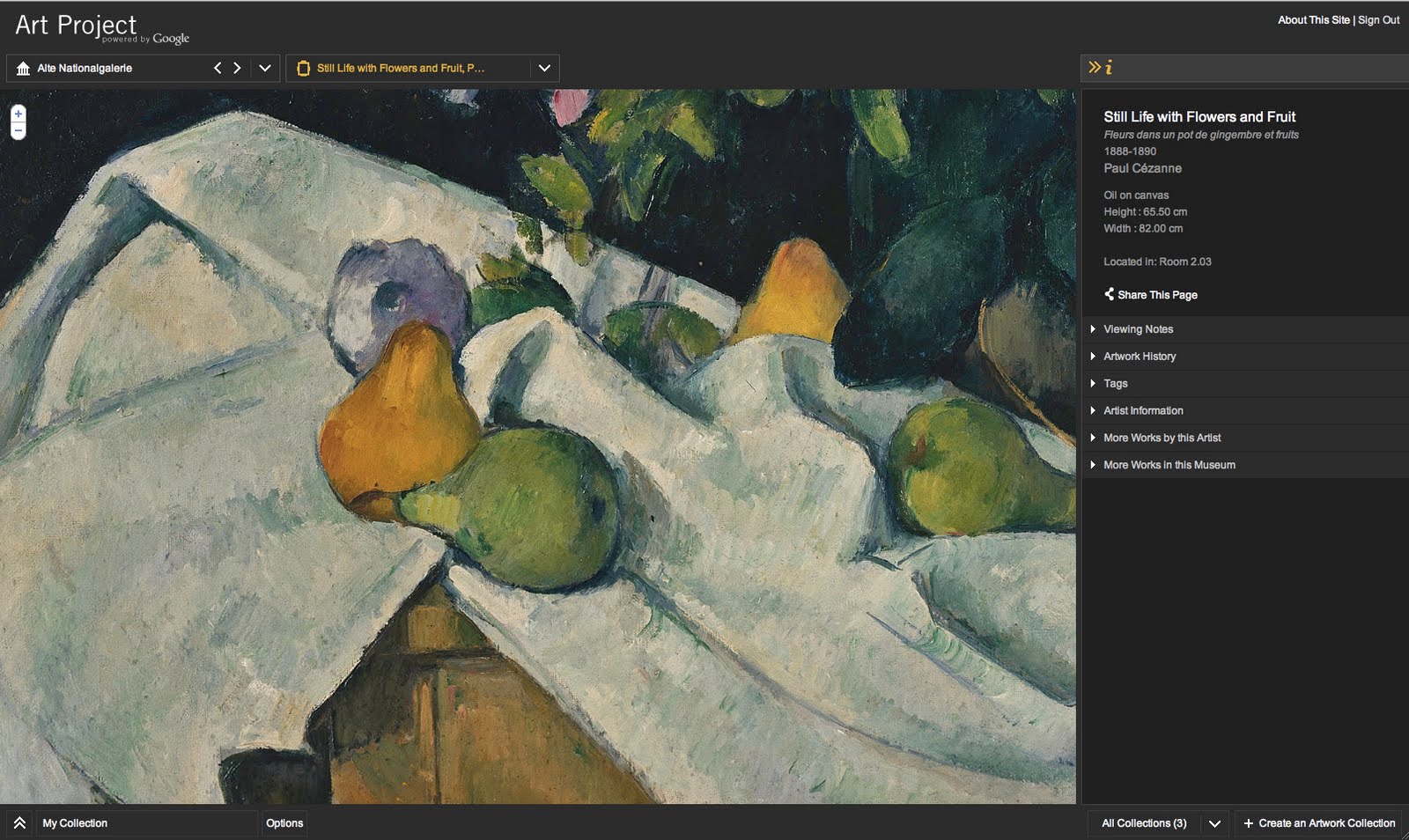This screenshot has height=840, width=1409.
Task: Click the 'Height : 65.50 cm' text
Action: click(1145, 212)
